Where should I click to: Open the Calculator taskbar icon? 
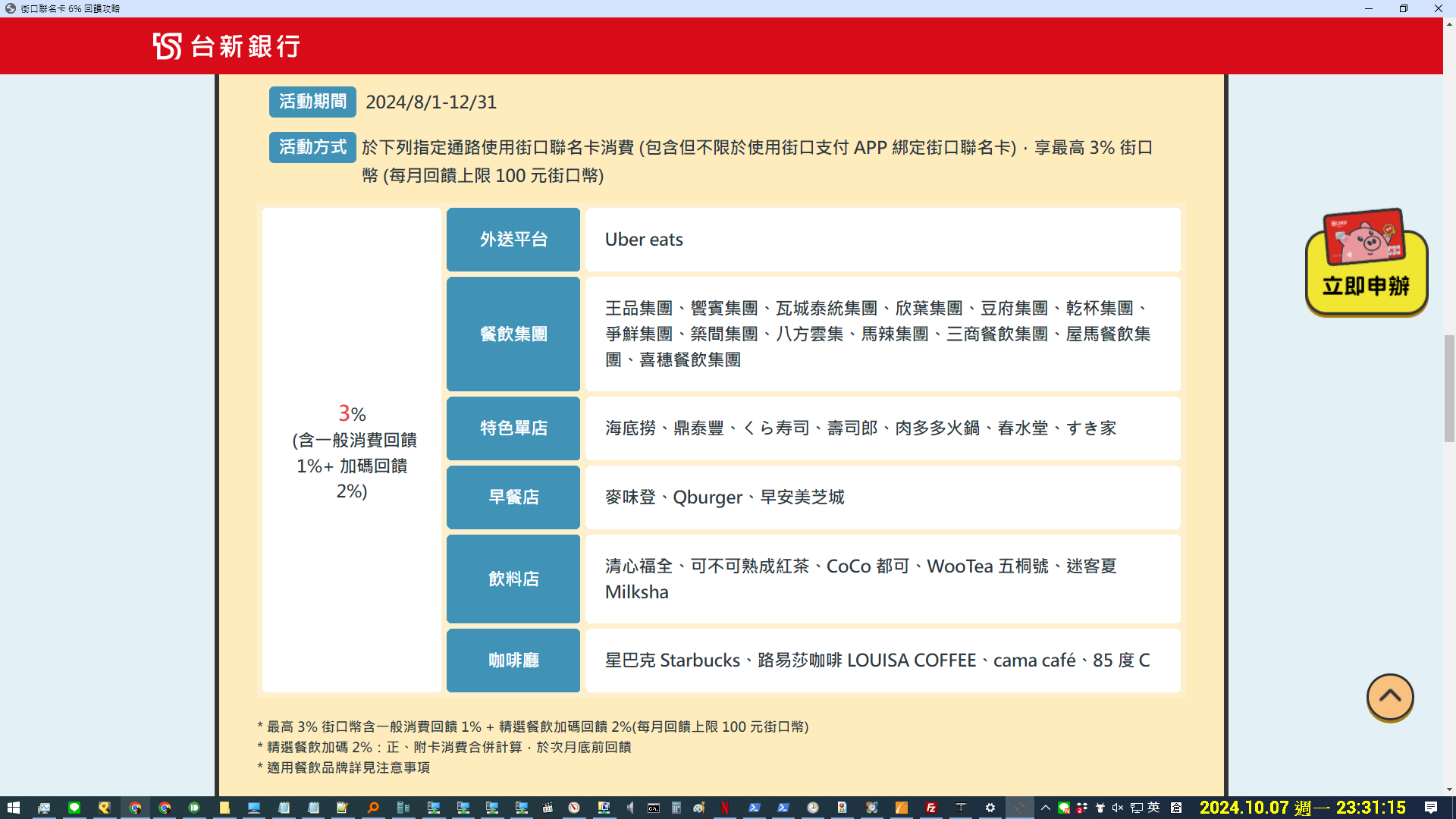676,808
